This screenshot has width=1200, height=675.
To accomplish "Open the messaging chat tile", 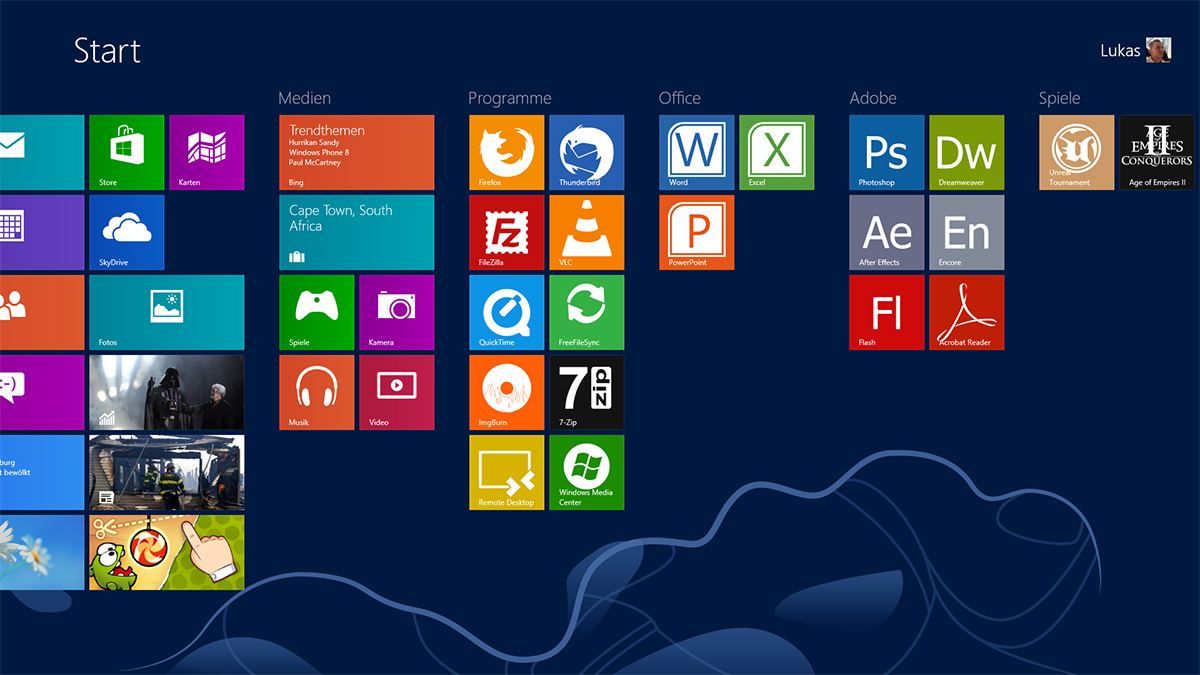I will tap(42, 392).
